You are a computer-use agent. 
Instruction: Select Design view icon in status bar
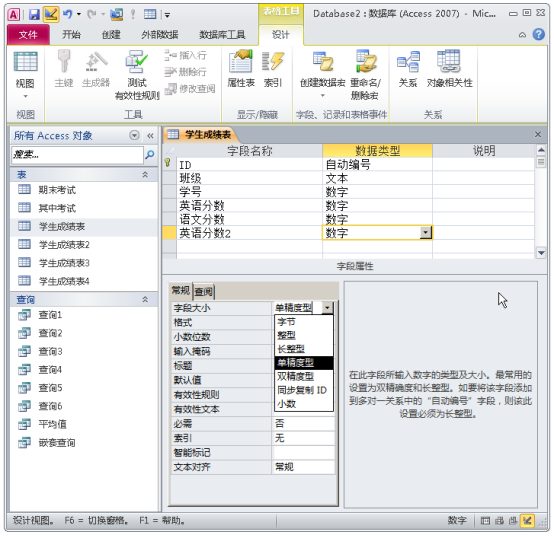[x=528, y=520]
